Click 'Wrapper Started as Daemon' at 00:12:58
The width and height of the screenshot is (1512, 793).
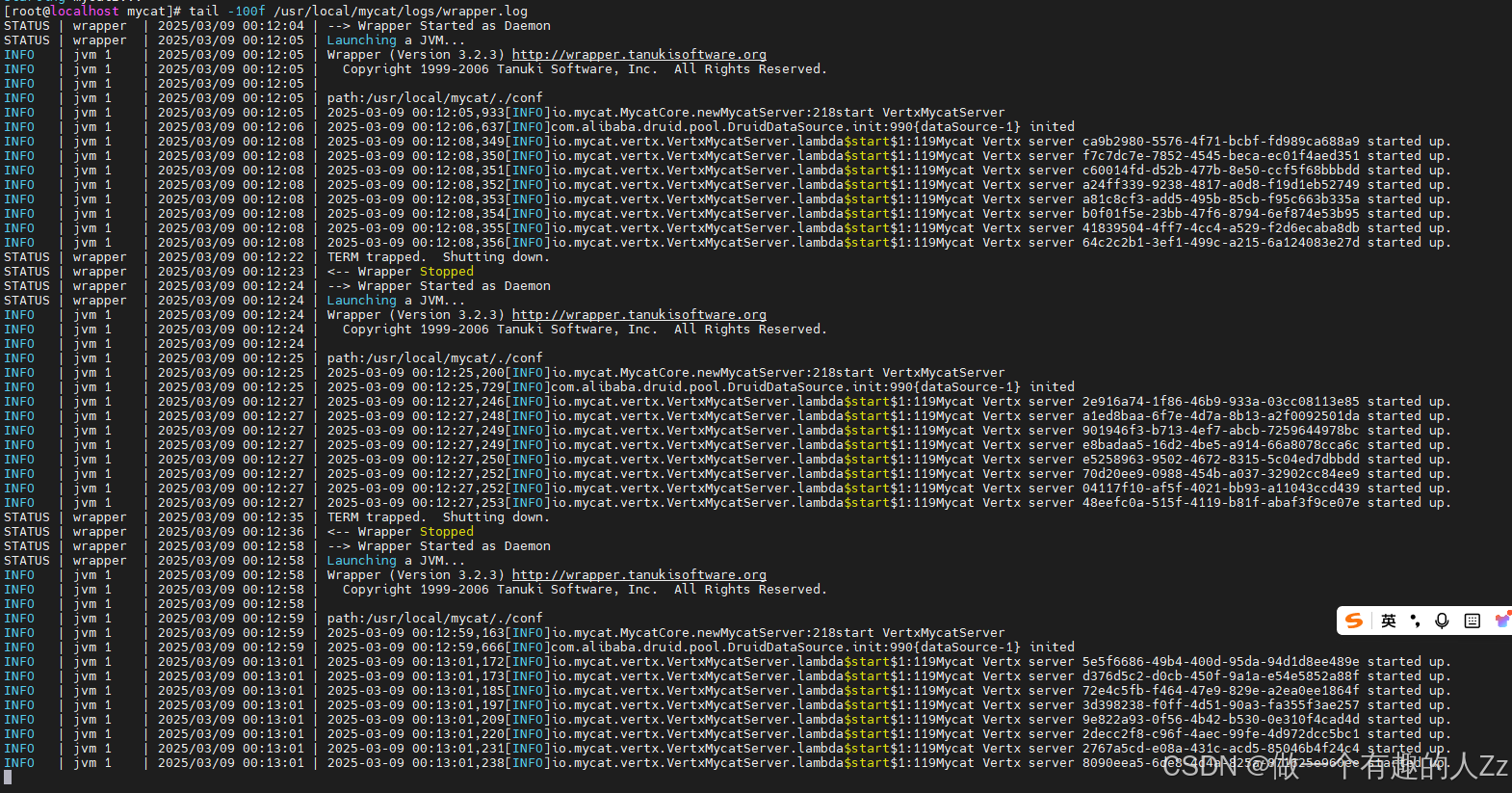[x=454, y=546]
